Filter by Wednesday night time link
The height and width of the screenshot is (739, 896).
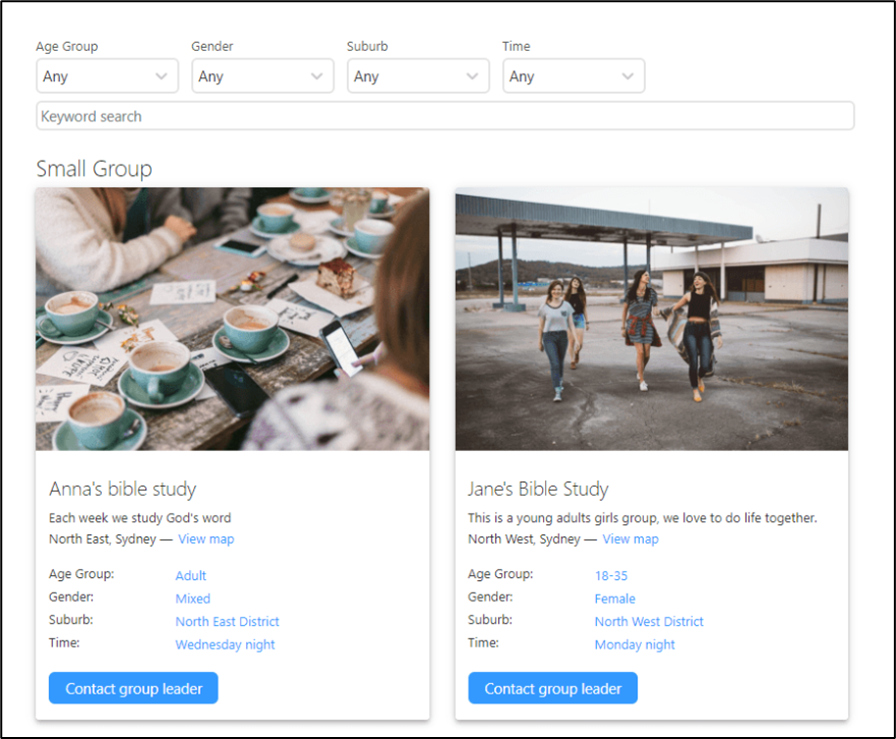point(225,645)
